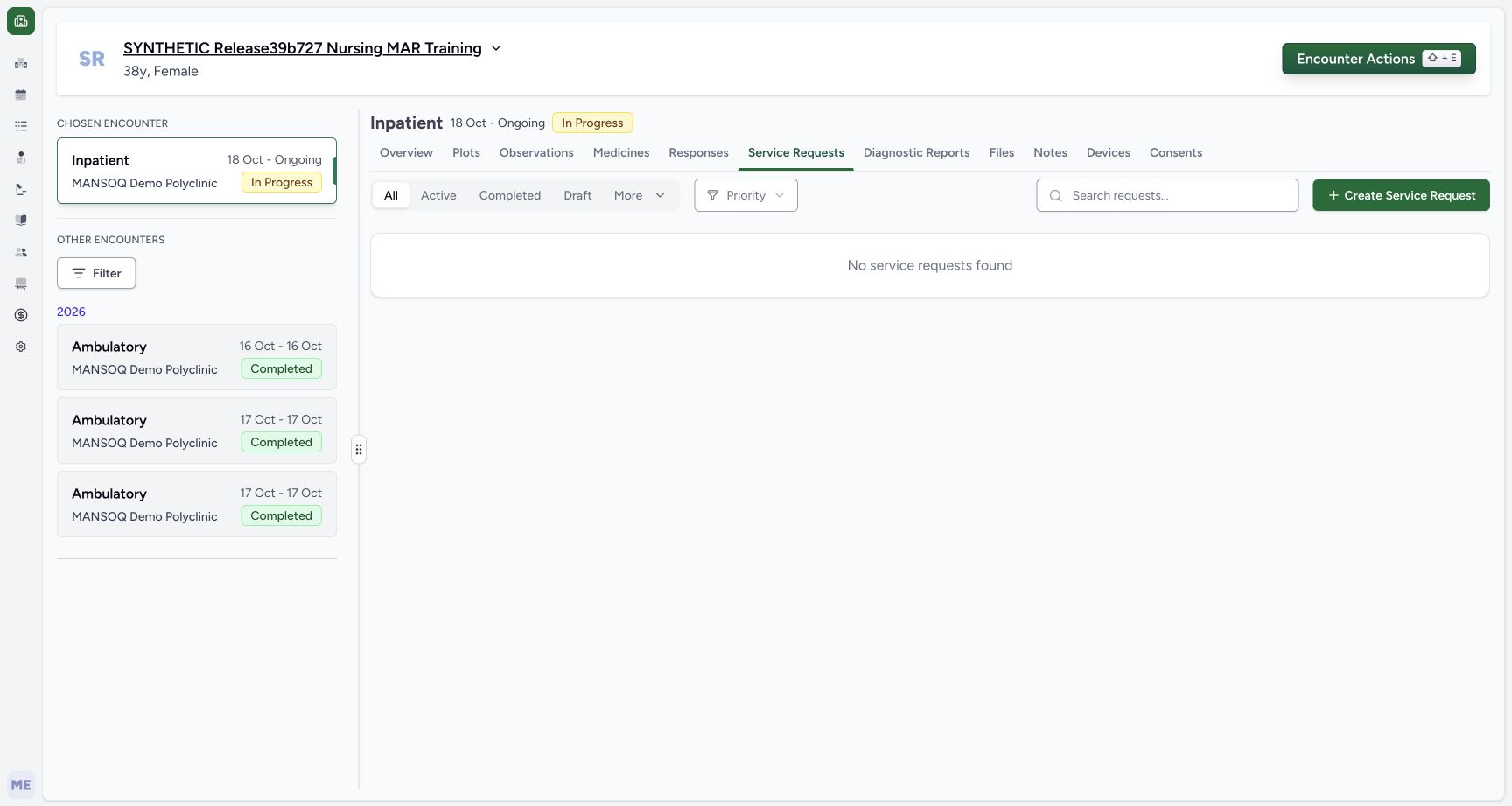Open the Files tab

click(x=1002, y=152)
